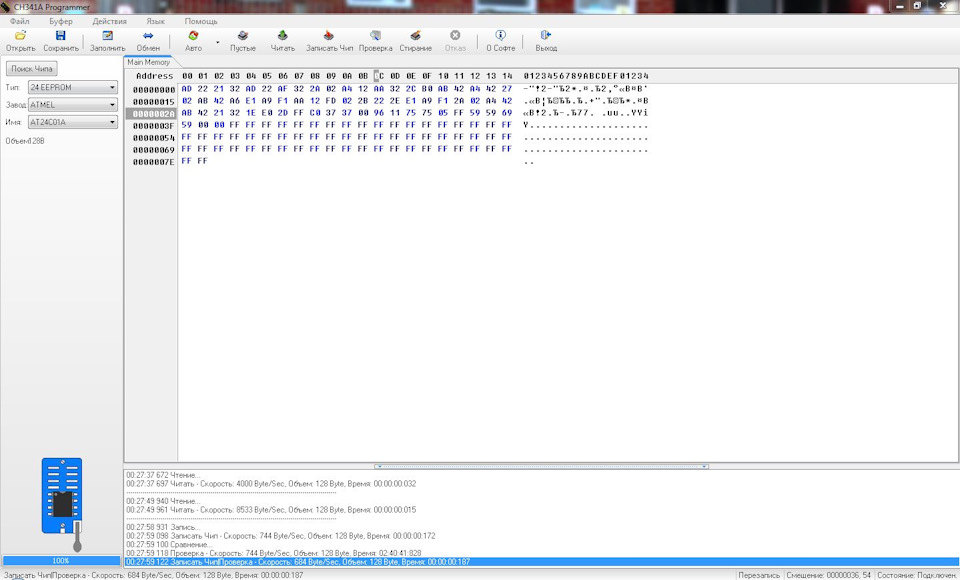
Task: Select highlighted log line Записать Чип|Проверка 684 Byte/Sec
Action: click(541, 562)
